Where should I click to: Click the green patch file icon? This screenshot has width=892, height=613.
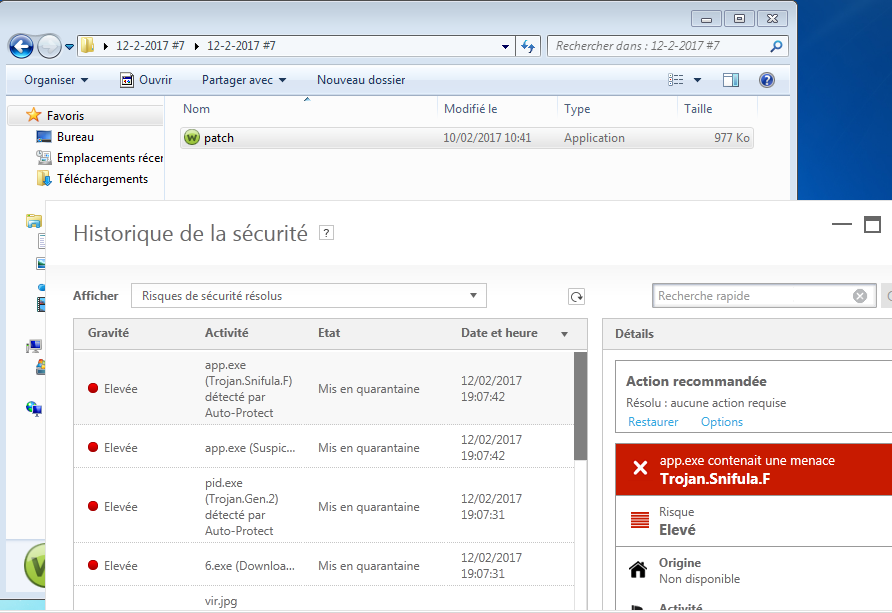(192, 138)
